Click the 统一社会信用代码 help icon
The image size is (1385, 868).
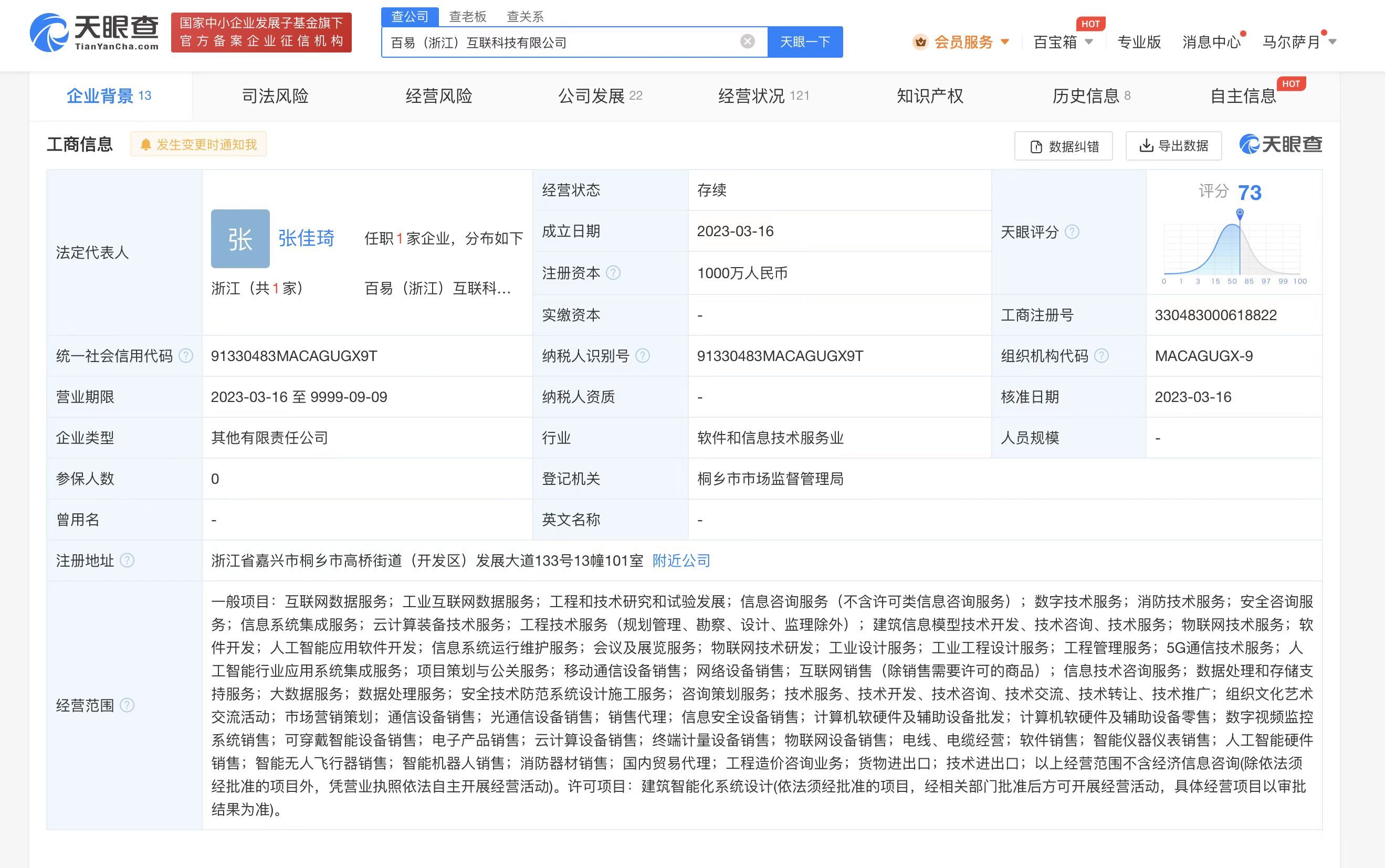click(186, 356)
